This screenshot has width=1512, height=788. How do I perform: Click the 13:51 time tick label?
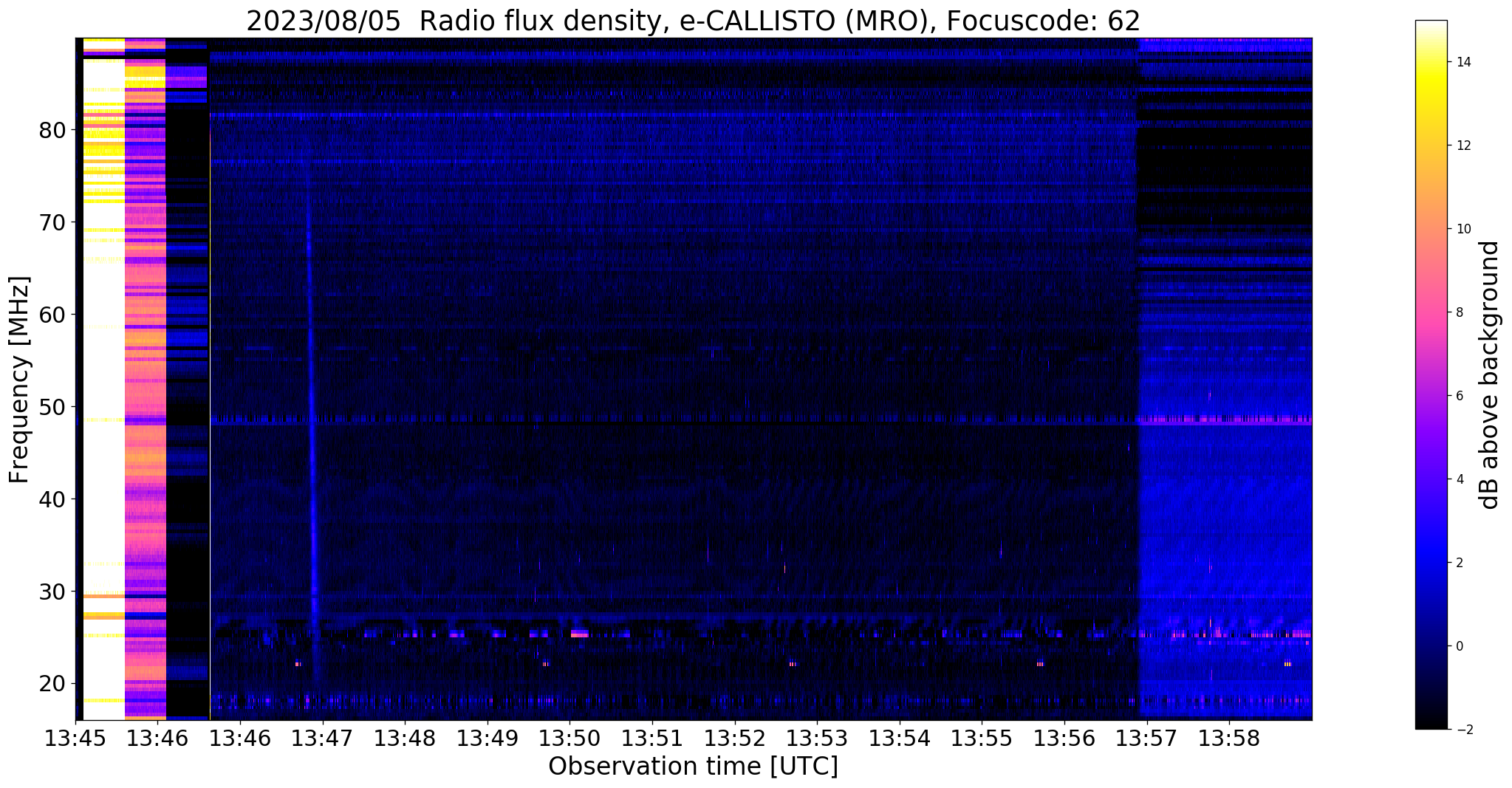tap(651, 738)
